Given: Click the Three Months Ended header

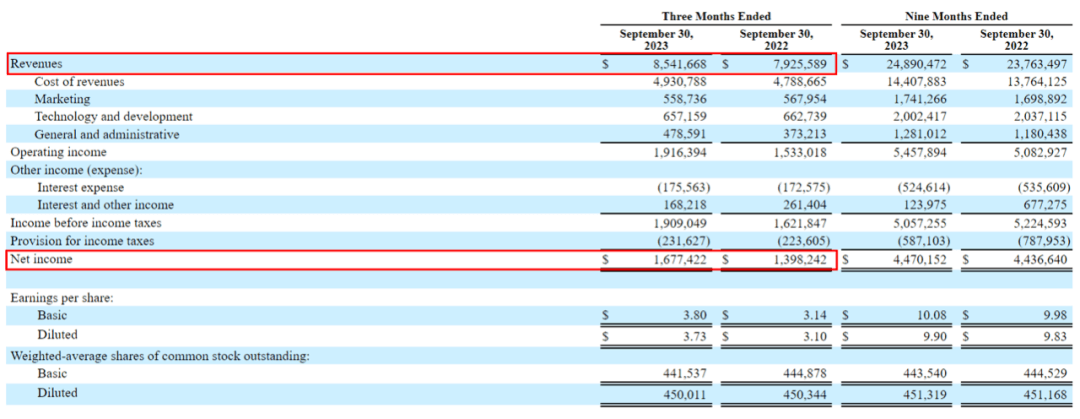Looking at the screenshot, I should (718, 16).
